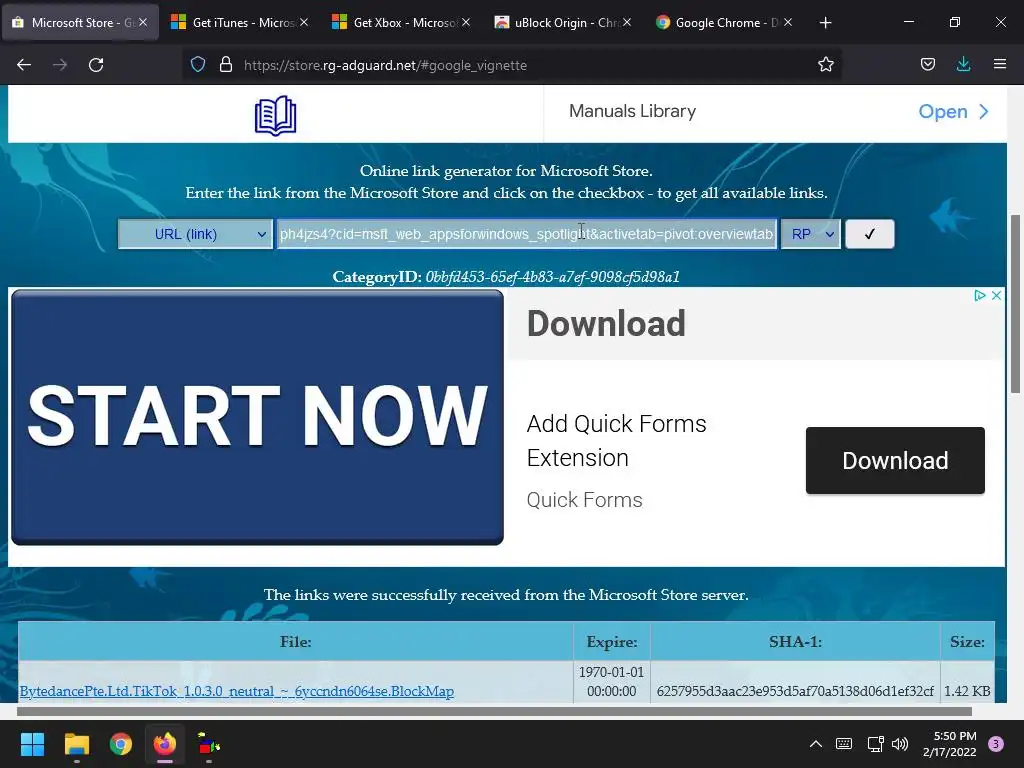This screenshot has height=768, width=1024.
Task: Close the Get Xbox tab
Action: tap(465, 22)
